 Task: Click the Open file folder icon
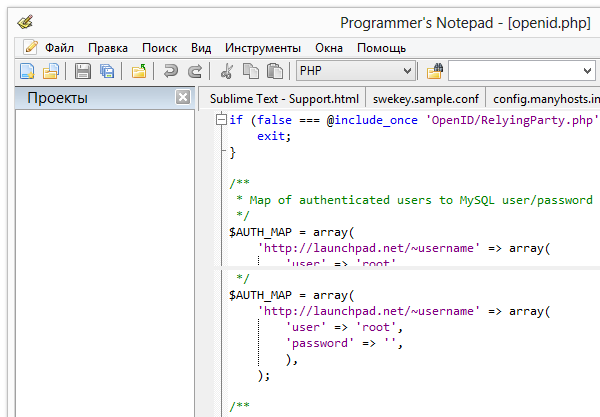[50, 71]
